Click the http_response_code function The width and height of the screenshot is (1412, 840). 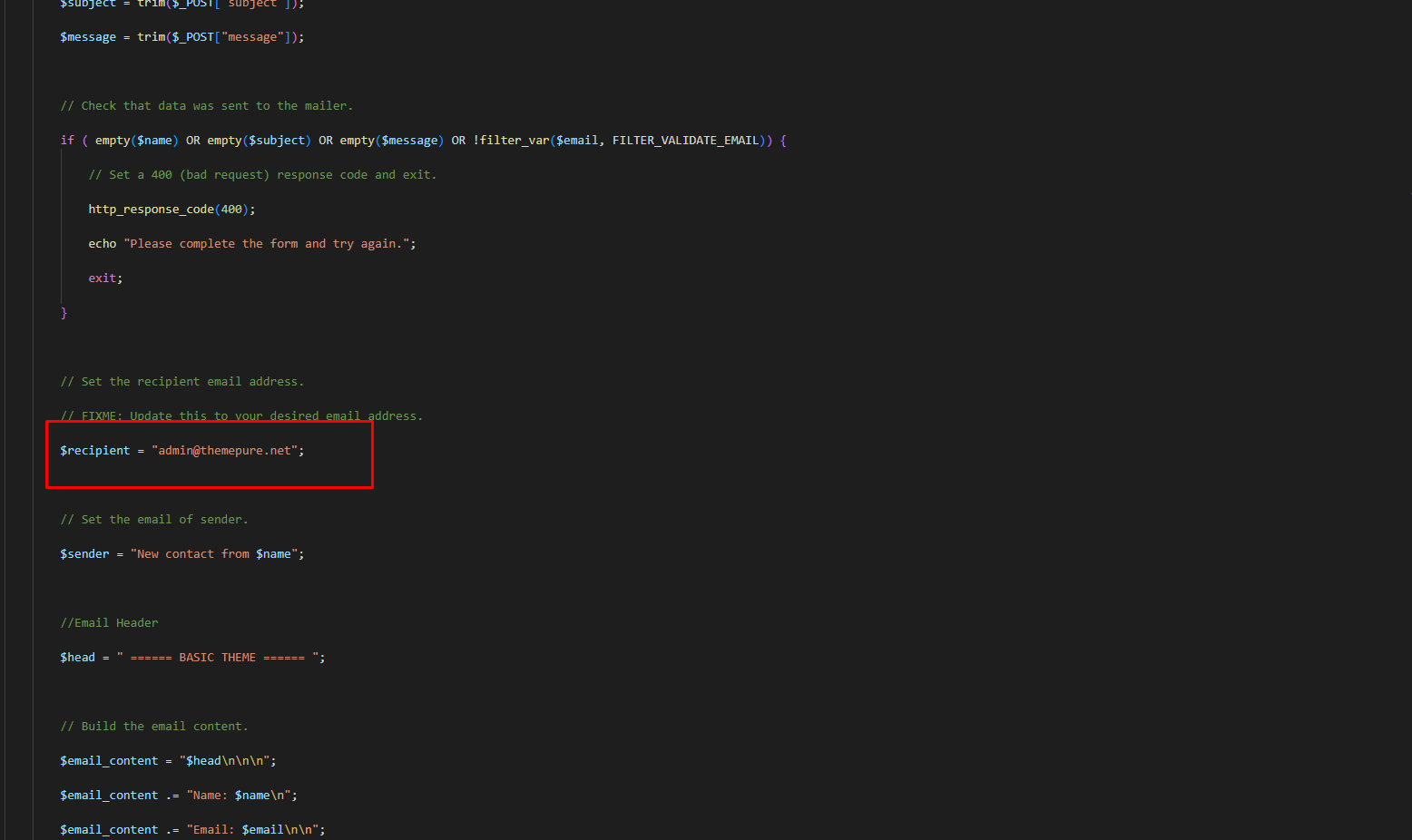[151, 210]
